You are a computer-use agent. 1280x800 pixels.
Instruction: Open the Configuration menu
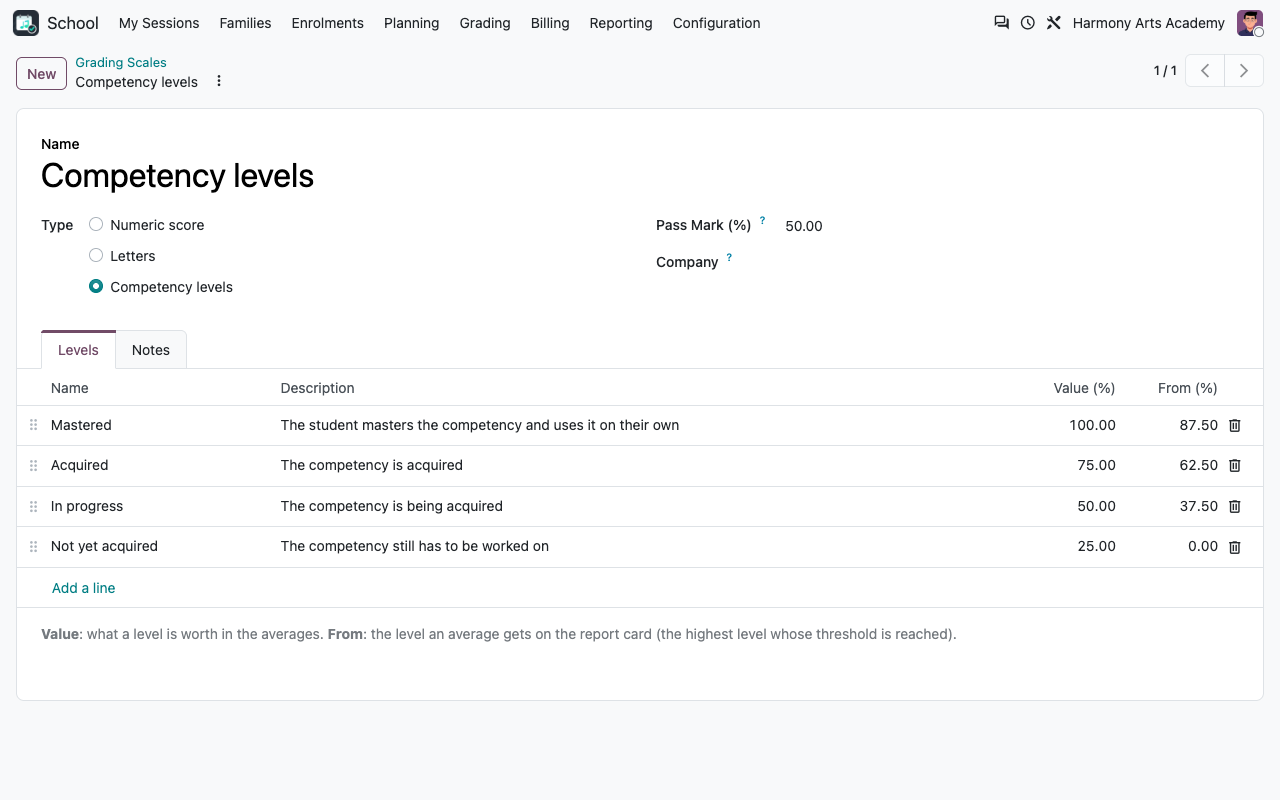716,23
